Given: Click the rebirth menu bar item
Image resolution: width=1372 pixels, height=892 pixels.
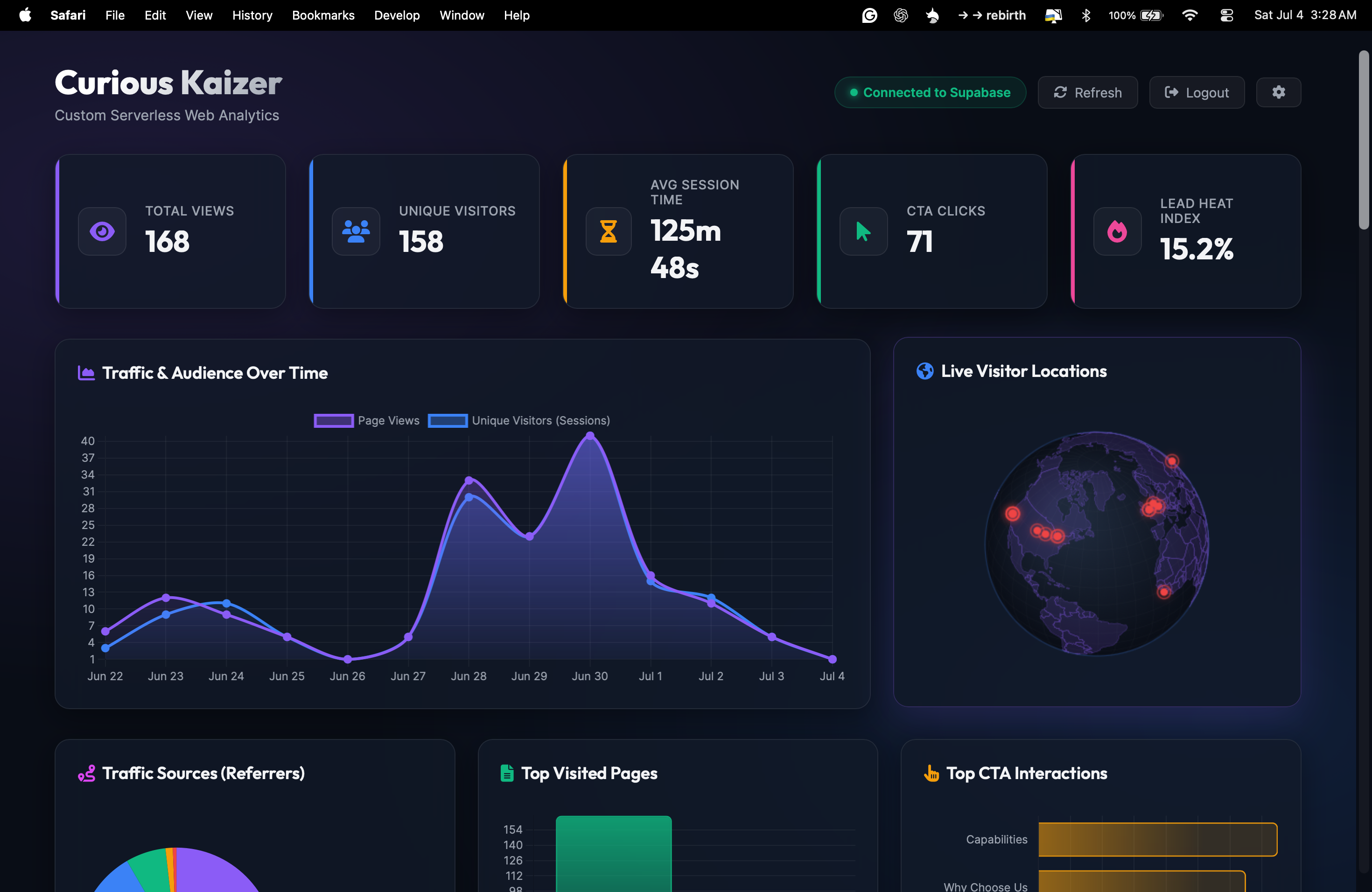Looking at the screenshot, I should pos(992,15).
